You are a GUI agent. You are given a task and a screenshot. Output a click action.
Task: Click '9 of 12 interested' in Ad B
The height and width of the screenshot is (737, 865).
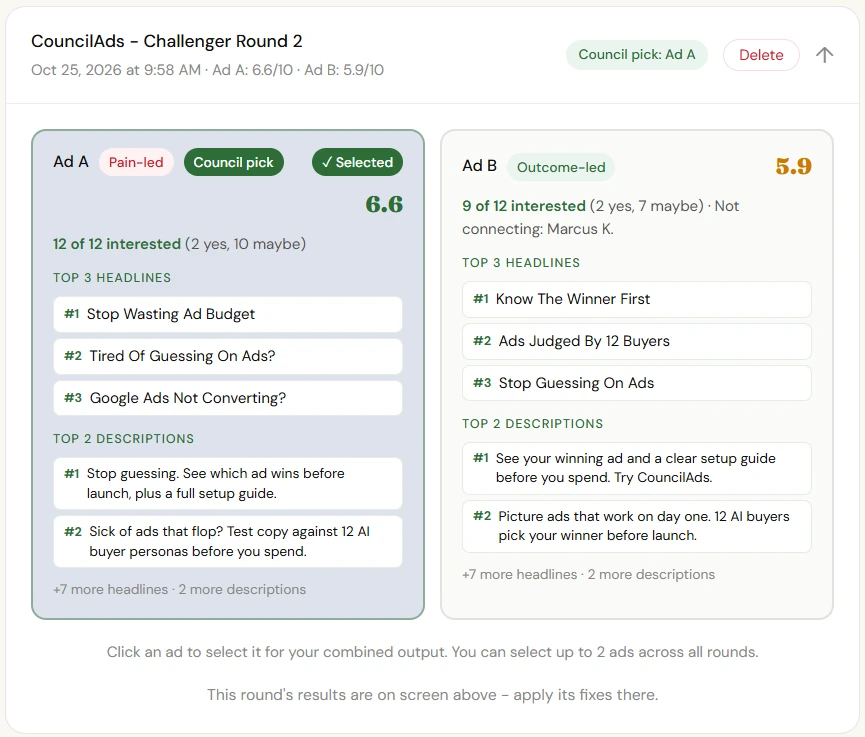click(x=524, y=206)
